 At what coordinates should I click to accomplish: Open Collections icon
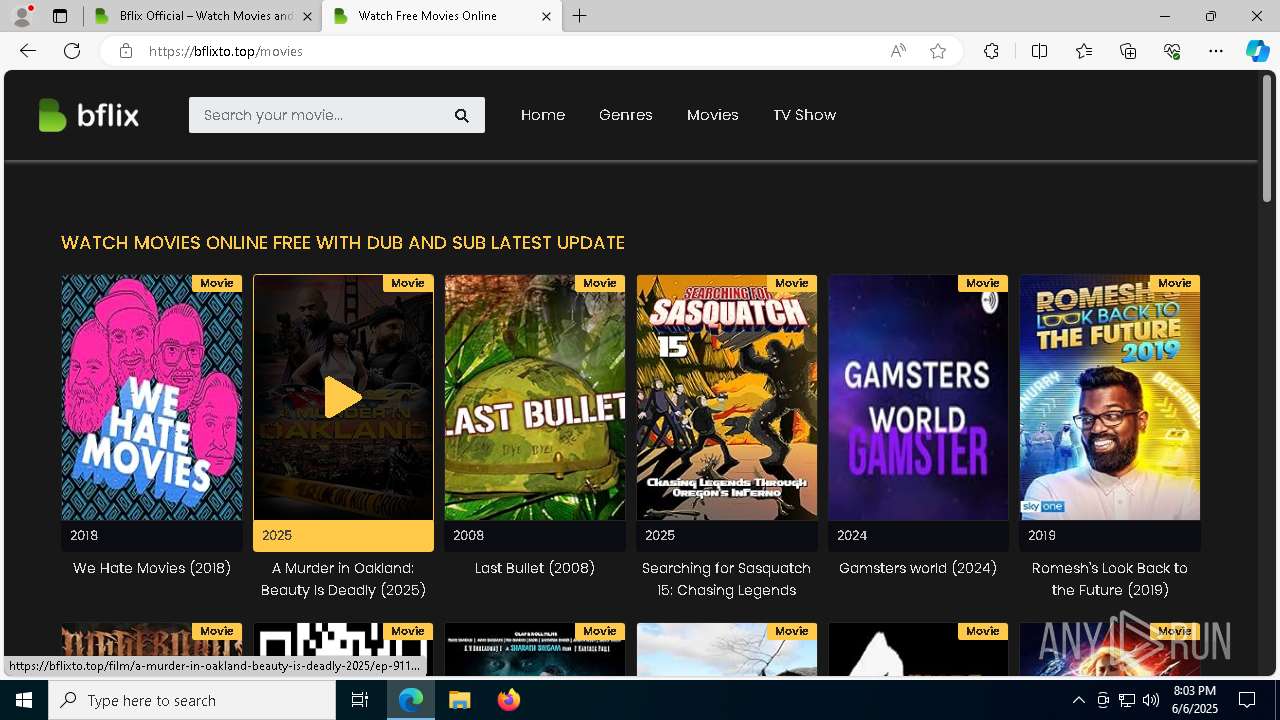[x=1128, y=51]
